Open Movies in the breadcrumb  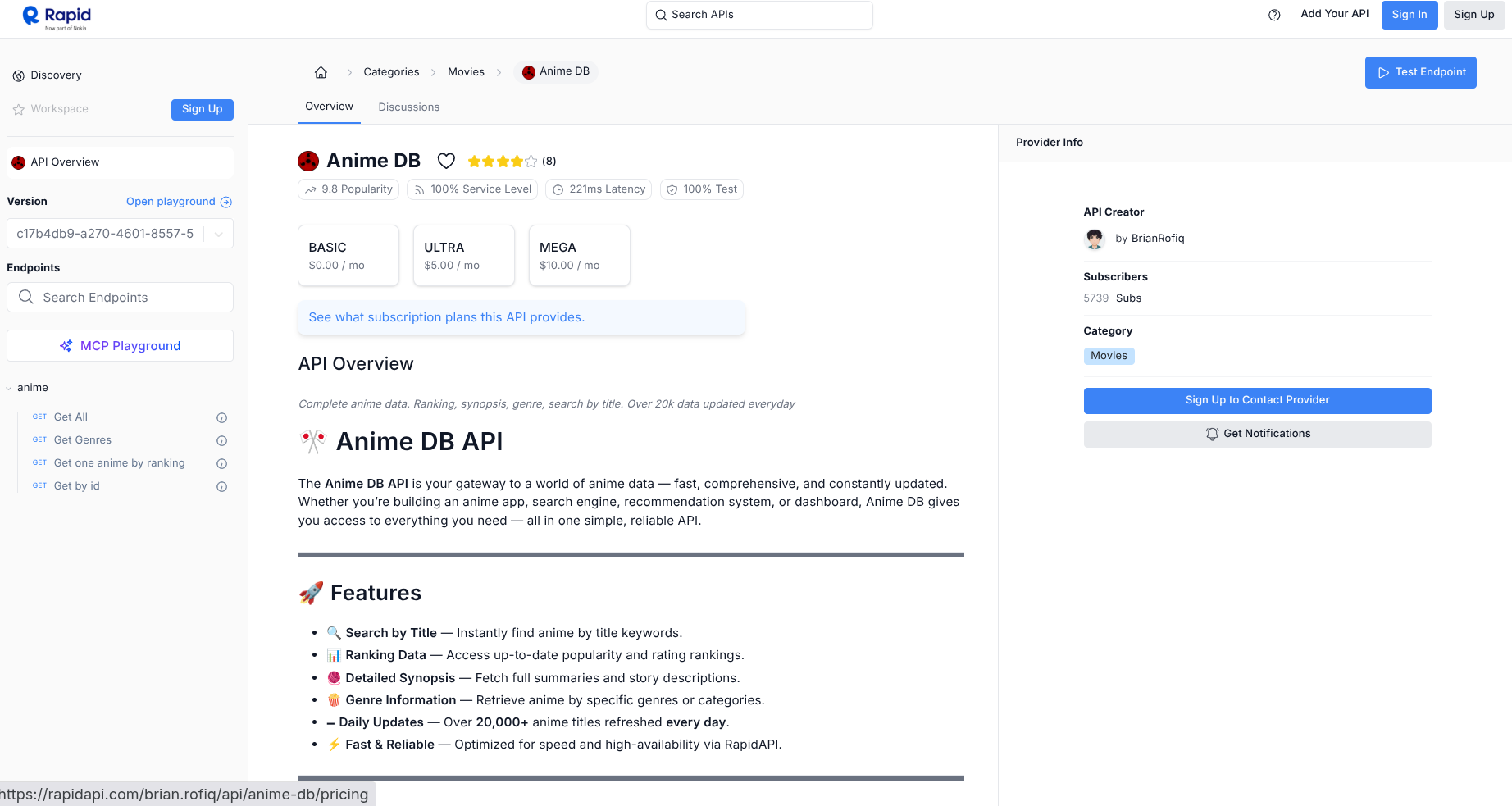(466, 72)
